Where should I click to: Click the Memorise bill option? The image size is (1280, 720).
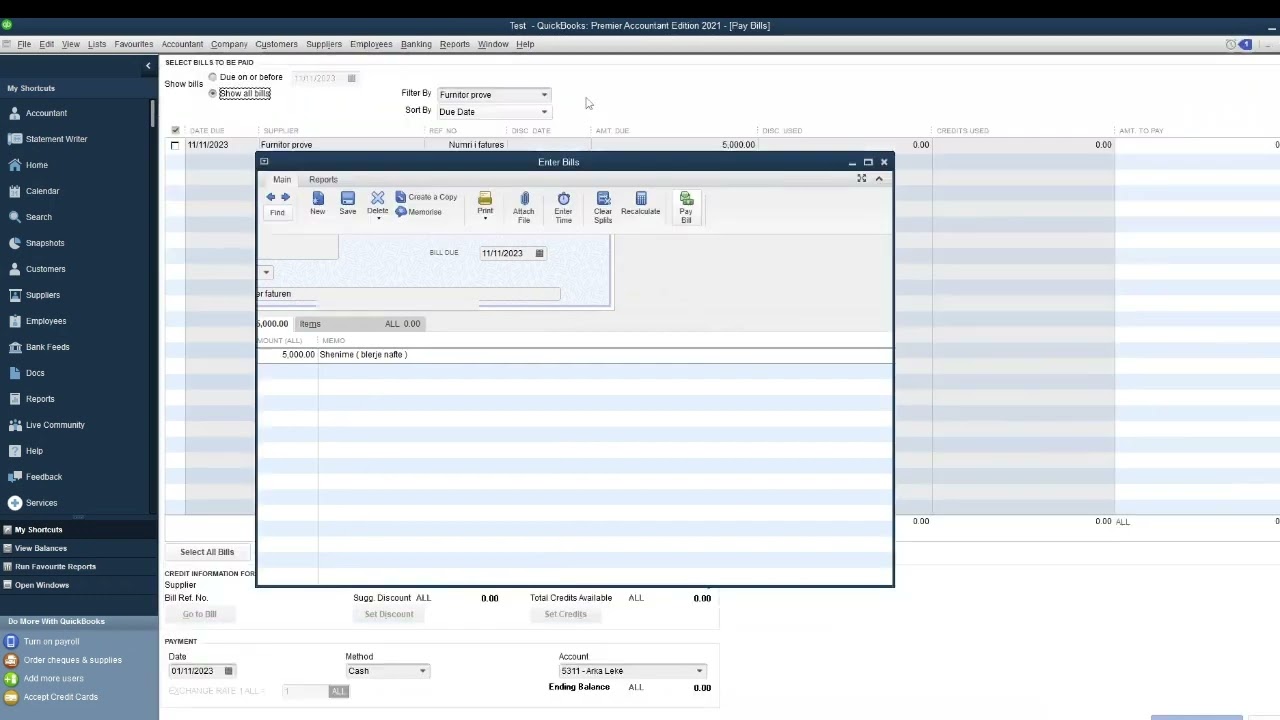pyautogui.click(x=418, y=212)
